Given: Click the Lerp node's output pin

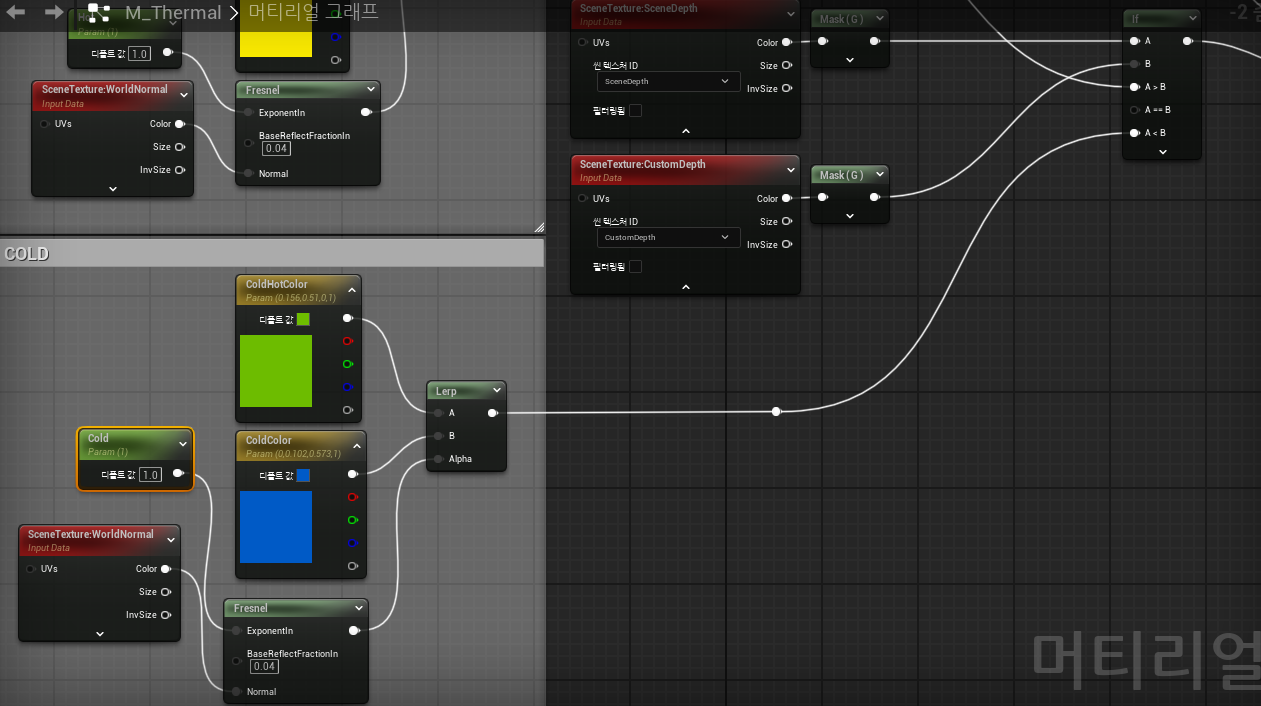Looking at the screenshot, I should coord(493,413).
